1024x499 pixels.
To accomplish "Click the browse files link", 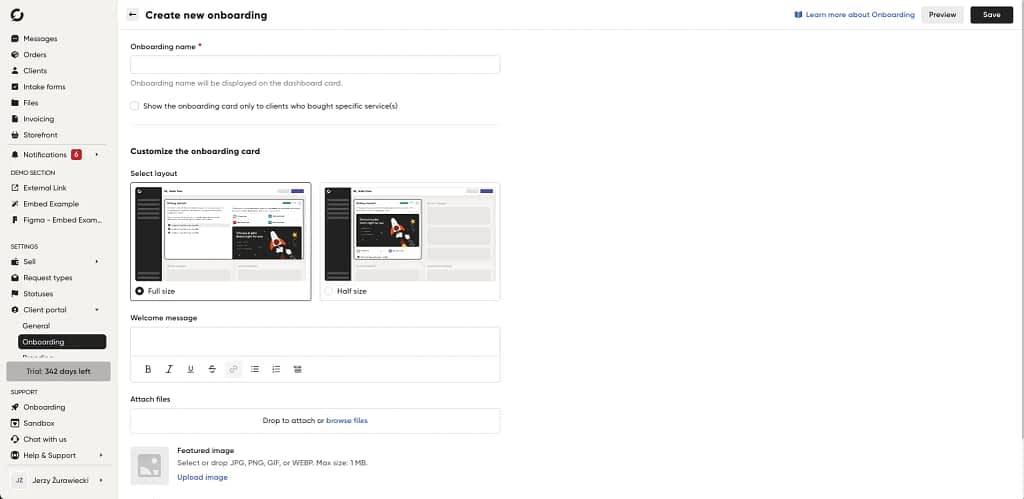I will coord(347,421).
